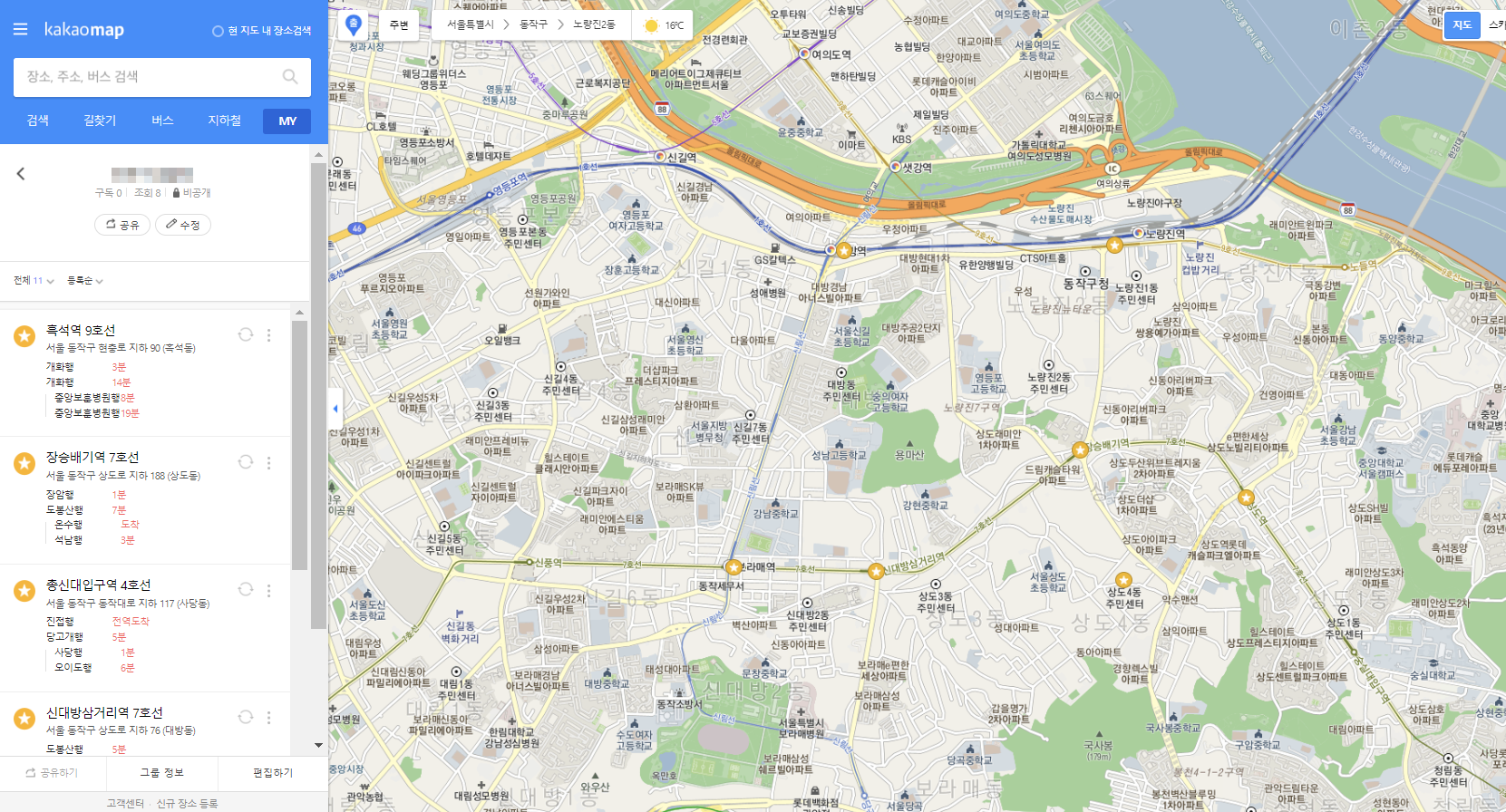Switch to the 길찾기 tab

(100, 121)
